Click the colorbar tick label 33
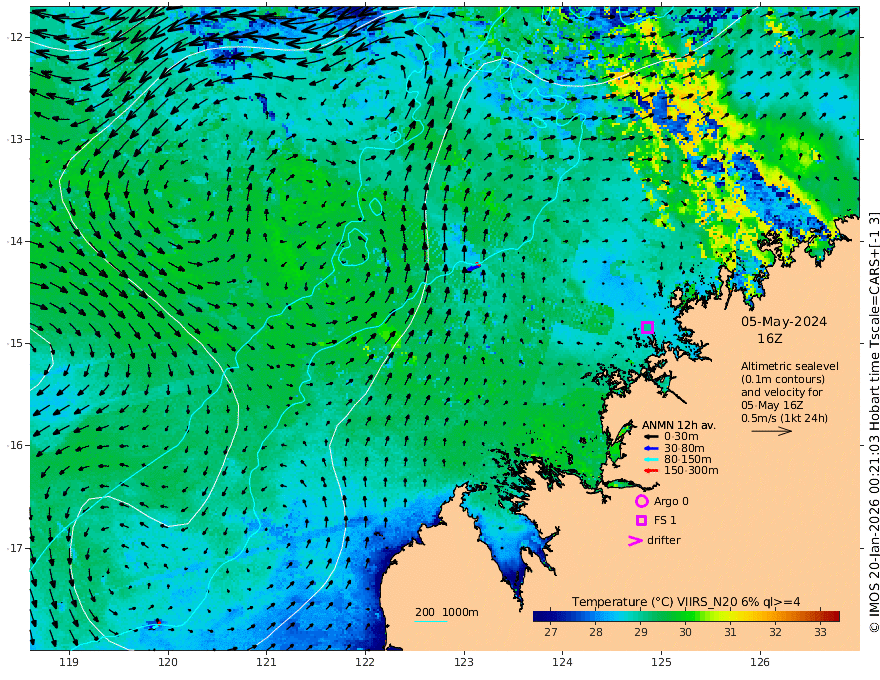Screen dimensions: 880x680 [x=821, y=632]
